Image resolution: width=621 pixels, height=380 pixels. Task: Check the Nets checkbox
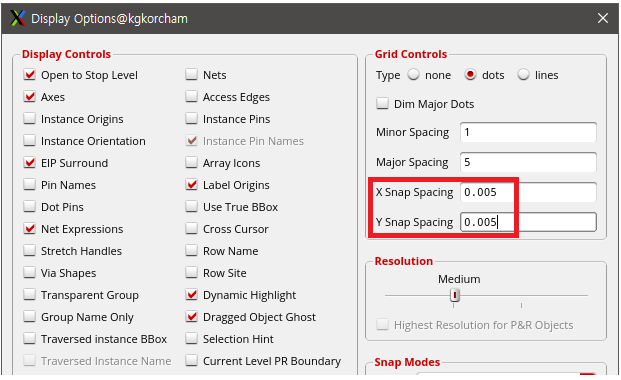[x=192, y=74]
